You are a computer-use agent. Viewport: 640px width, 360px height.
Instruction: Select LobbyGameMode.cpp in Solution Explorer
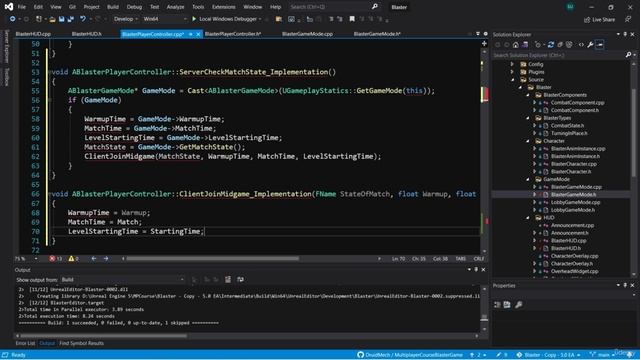point(576,202)
